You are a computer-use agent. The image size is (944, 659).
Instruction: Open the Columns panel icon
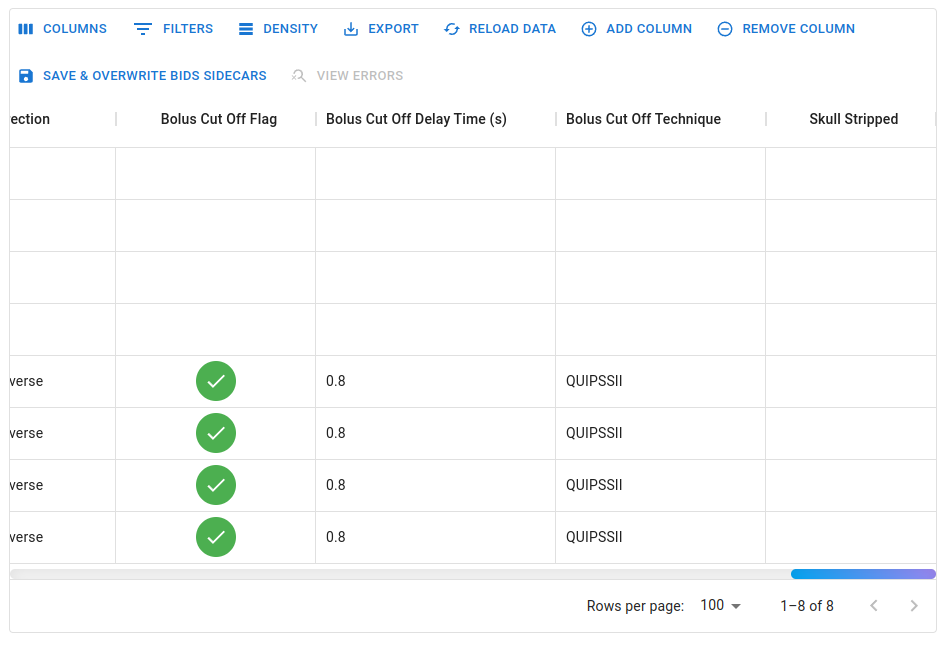coord(26,29)
